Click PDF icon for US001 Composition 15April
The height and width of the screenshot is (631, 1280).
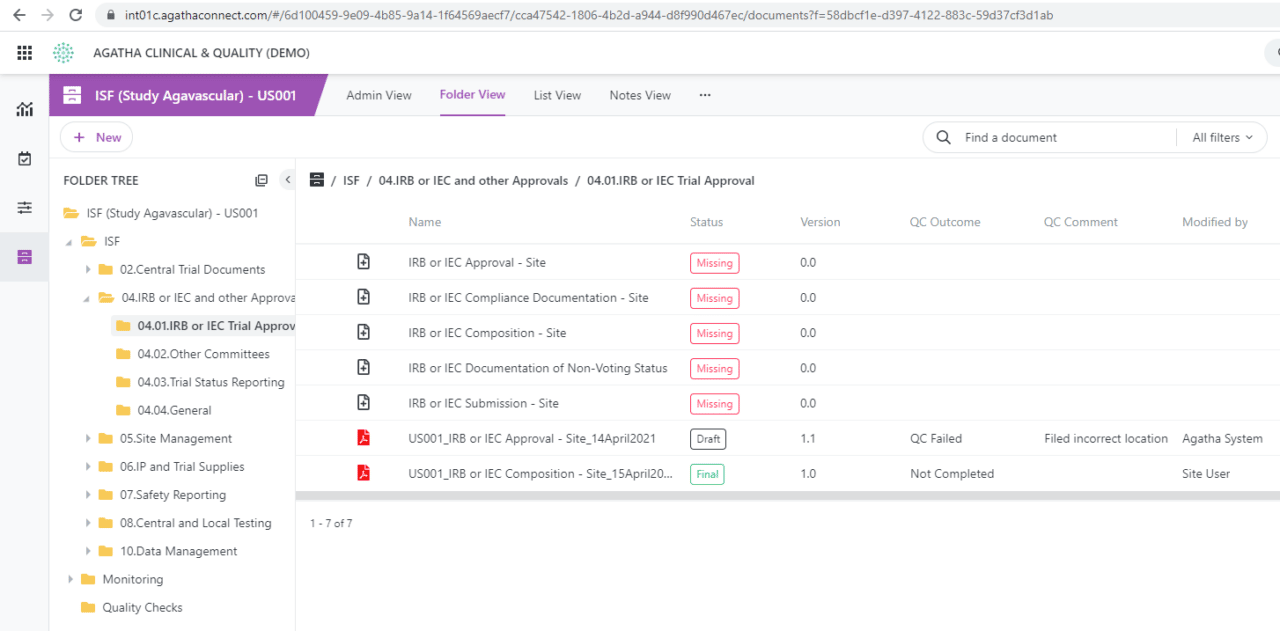[x=364, y=473]
